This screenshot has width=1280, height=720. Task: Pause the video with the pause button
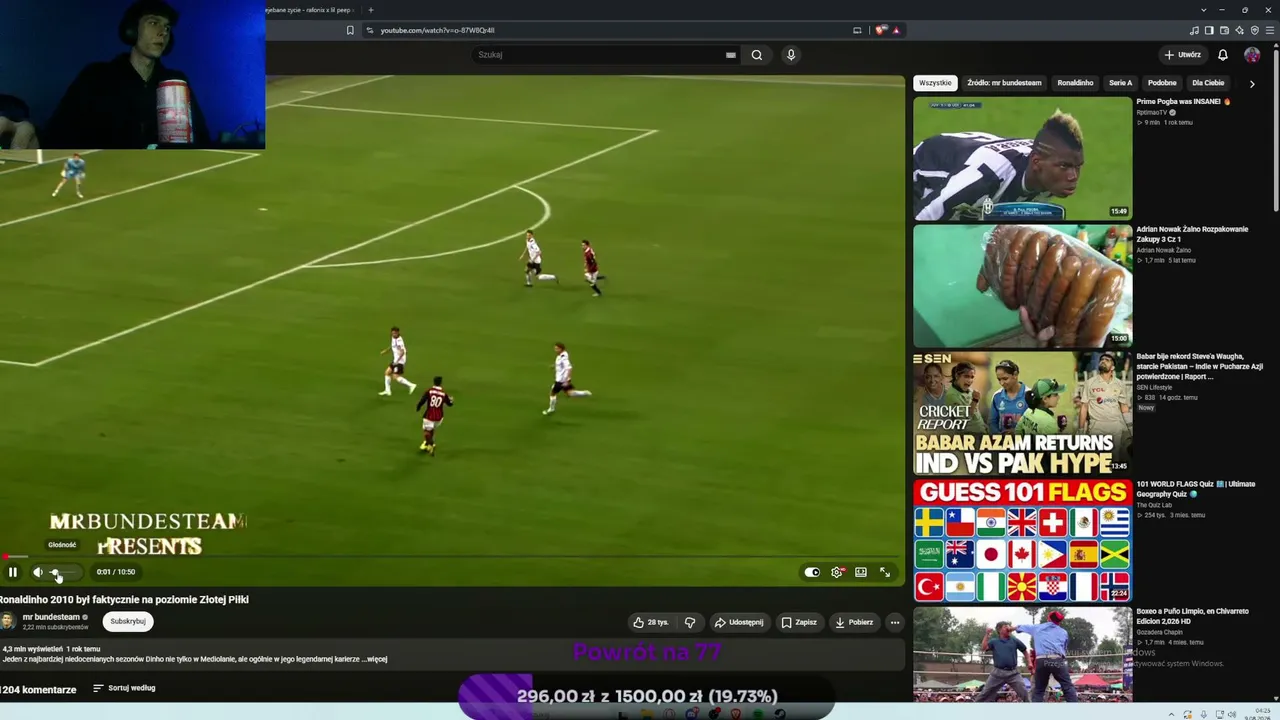pyautogui.click(x=13, y=572)
